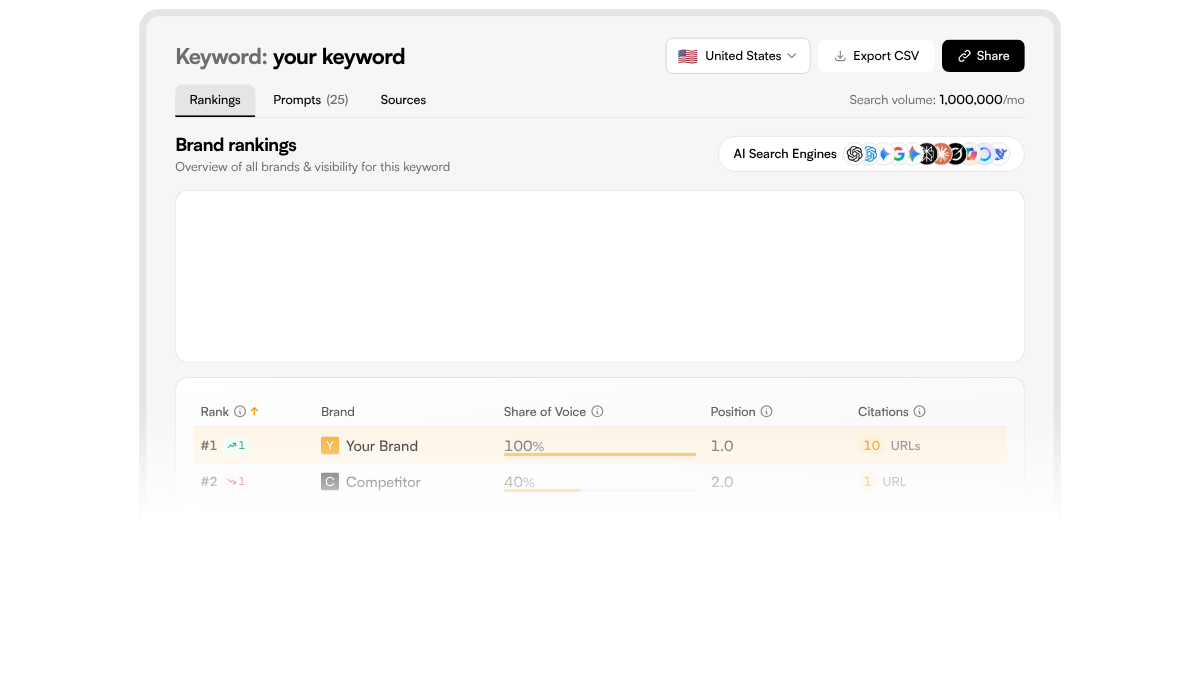
Task: Click the 10 URLs citations badge
Action: (890, 446)
